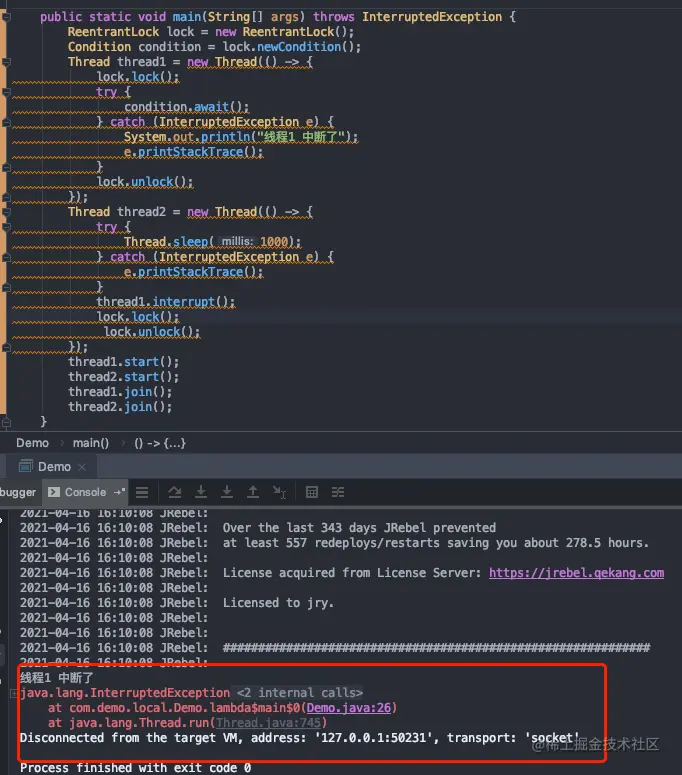The image size is (682, 775).
Task: Expand the InterruptedException stack trace gutter icon
Action: [13, 693]
